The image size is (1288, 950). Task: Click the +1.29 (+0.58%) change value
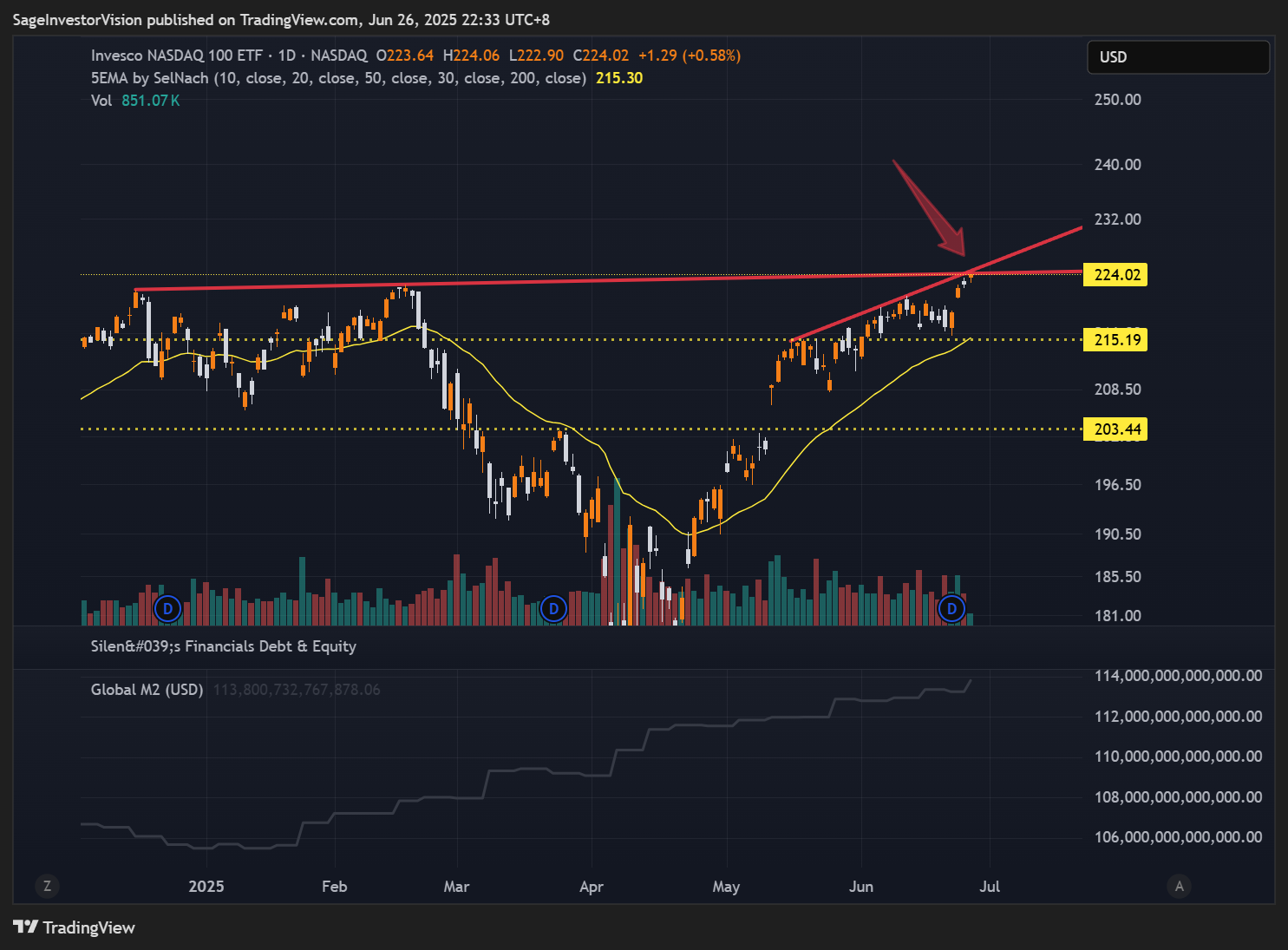click(690, 56)
